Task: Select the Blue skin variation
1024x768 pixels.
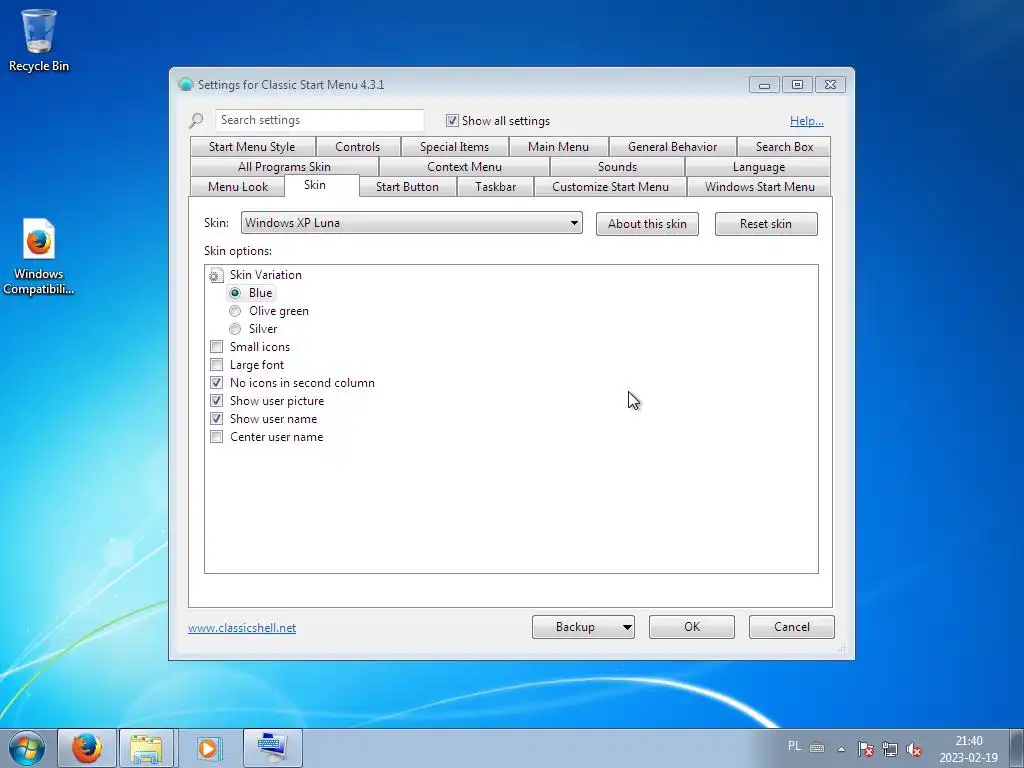Action: [x=235, y=293]
